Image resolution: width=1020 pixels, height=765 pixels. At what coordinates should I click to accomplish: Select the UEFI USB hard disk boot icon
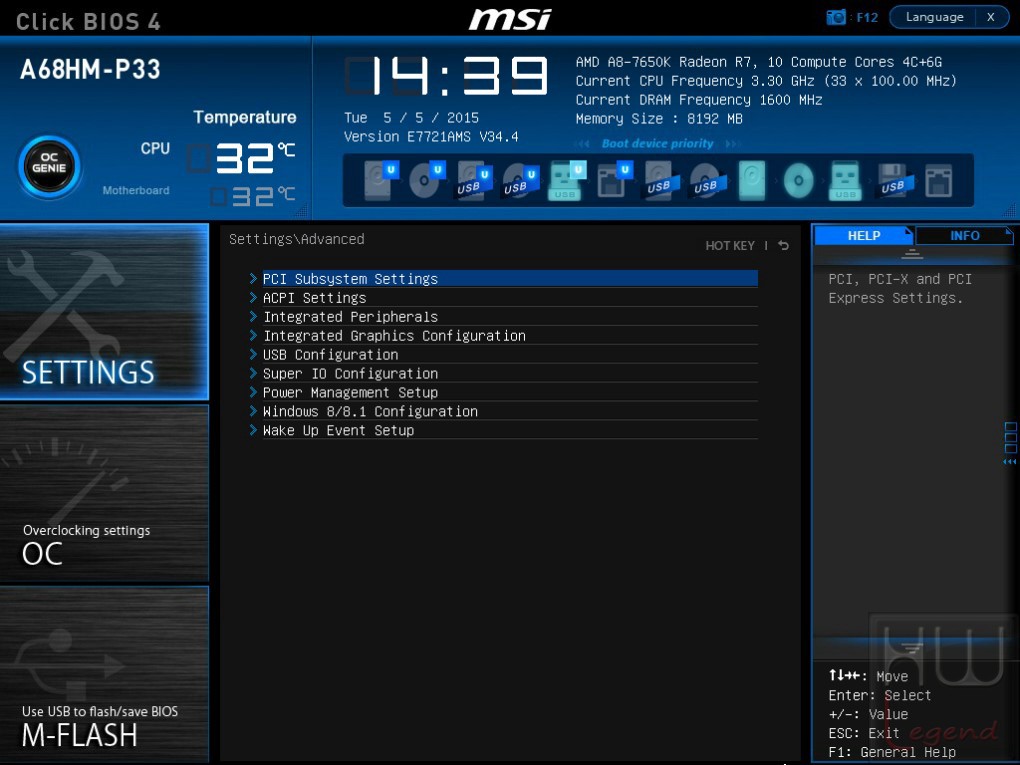pos(474,180)
